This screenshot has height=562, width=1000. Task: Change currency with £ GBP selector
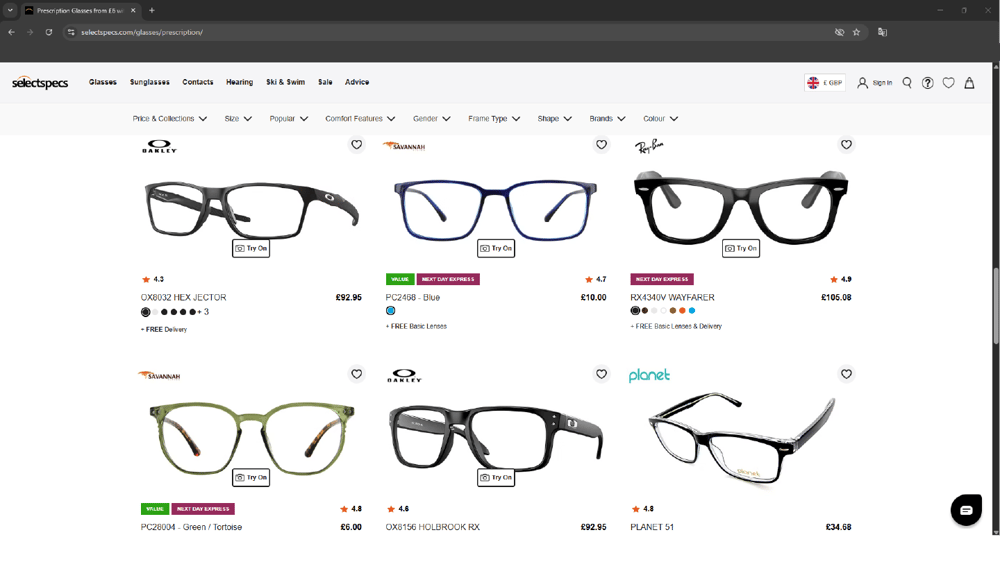click(x=825, y=83)
